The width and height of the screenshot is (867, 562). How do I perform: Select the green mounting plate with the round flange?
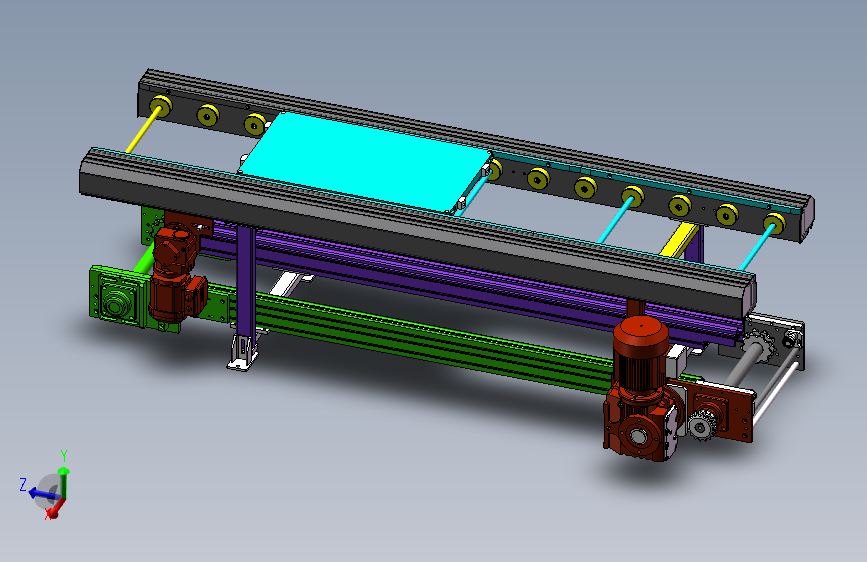coord(117,299)
